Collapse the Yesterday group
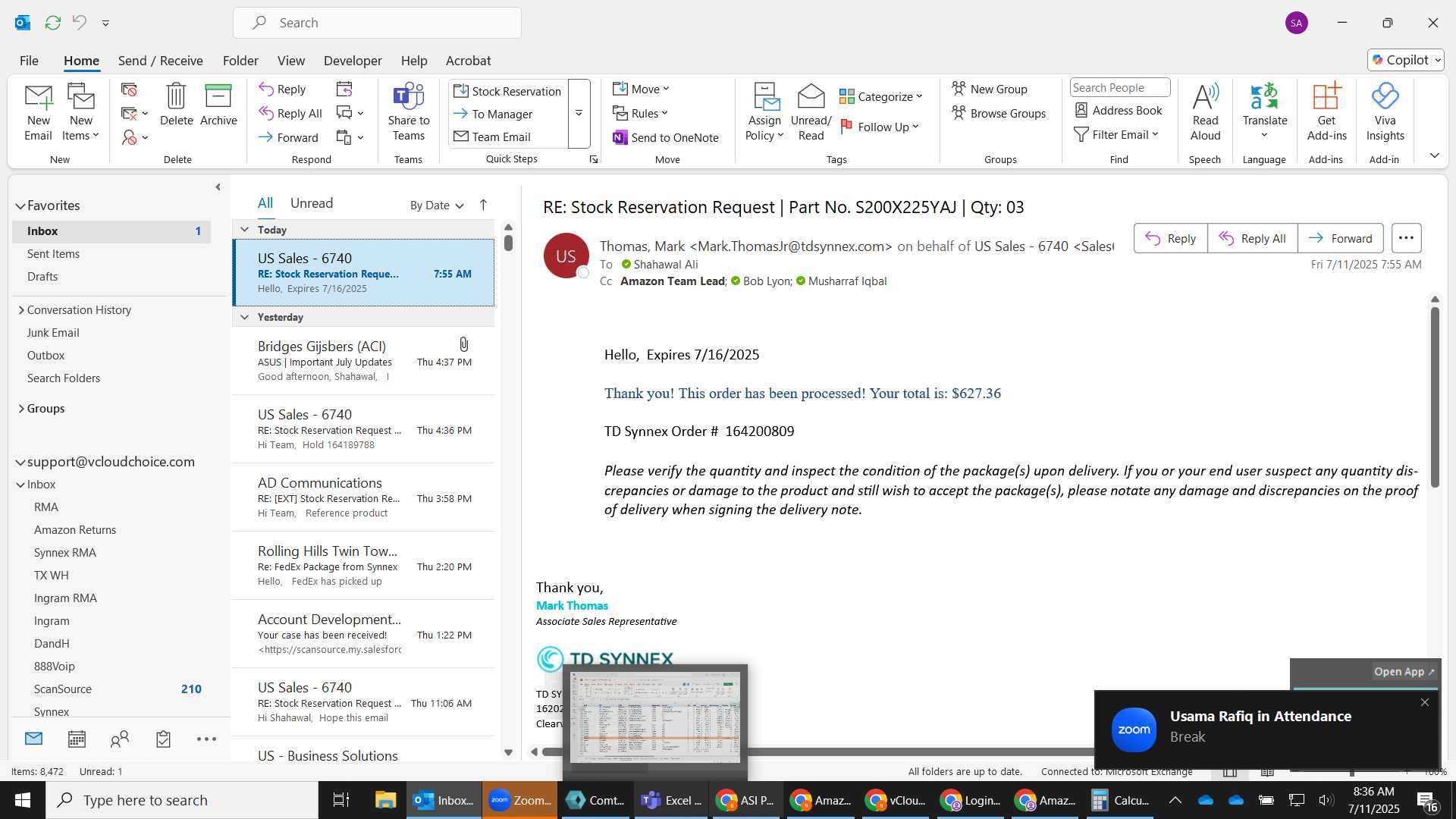This screenshot has width=1456, height=819. tap(244, 317)
